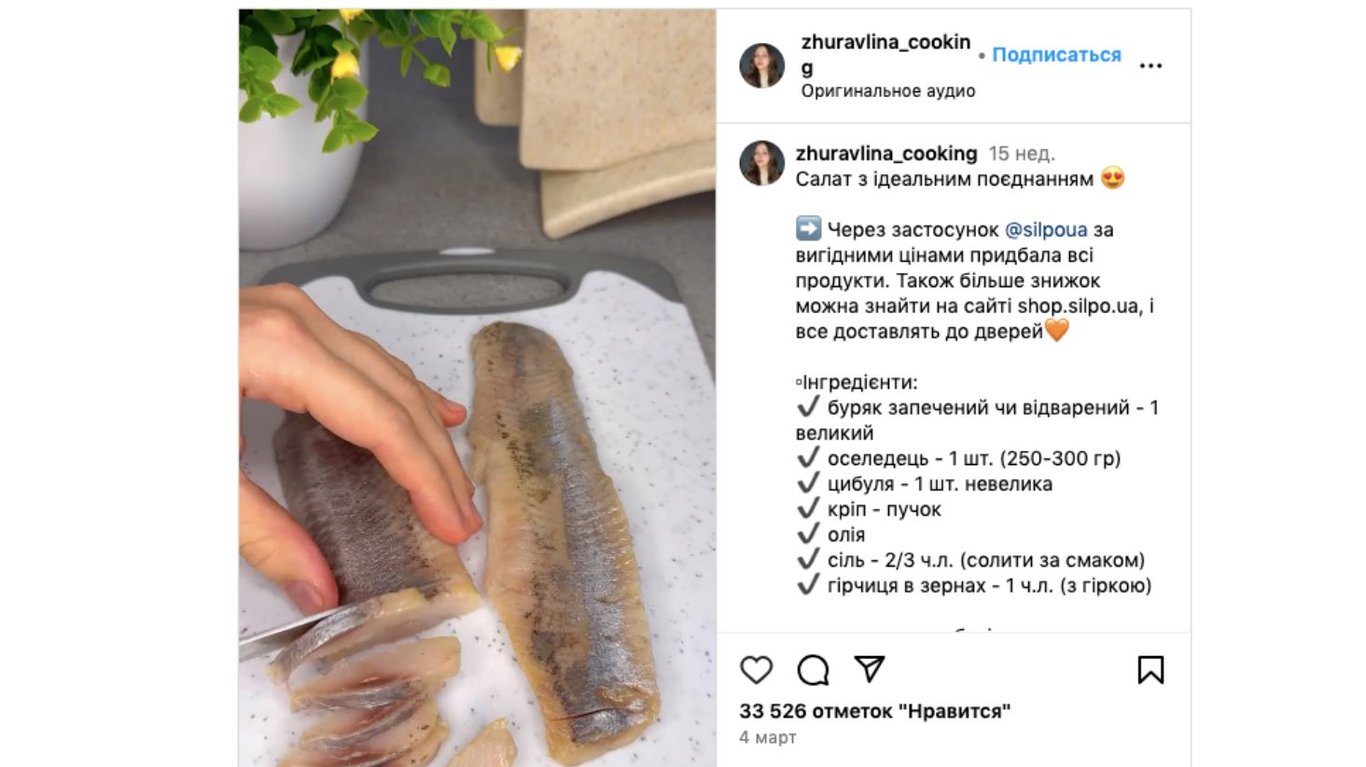View the 33 526 отметок "Нравится" list
The height and width of the screenshot is (767, 1366).
[x=875, y=712]
